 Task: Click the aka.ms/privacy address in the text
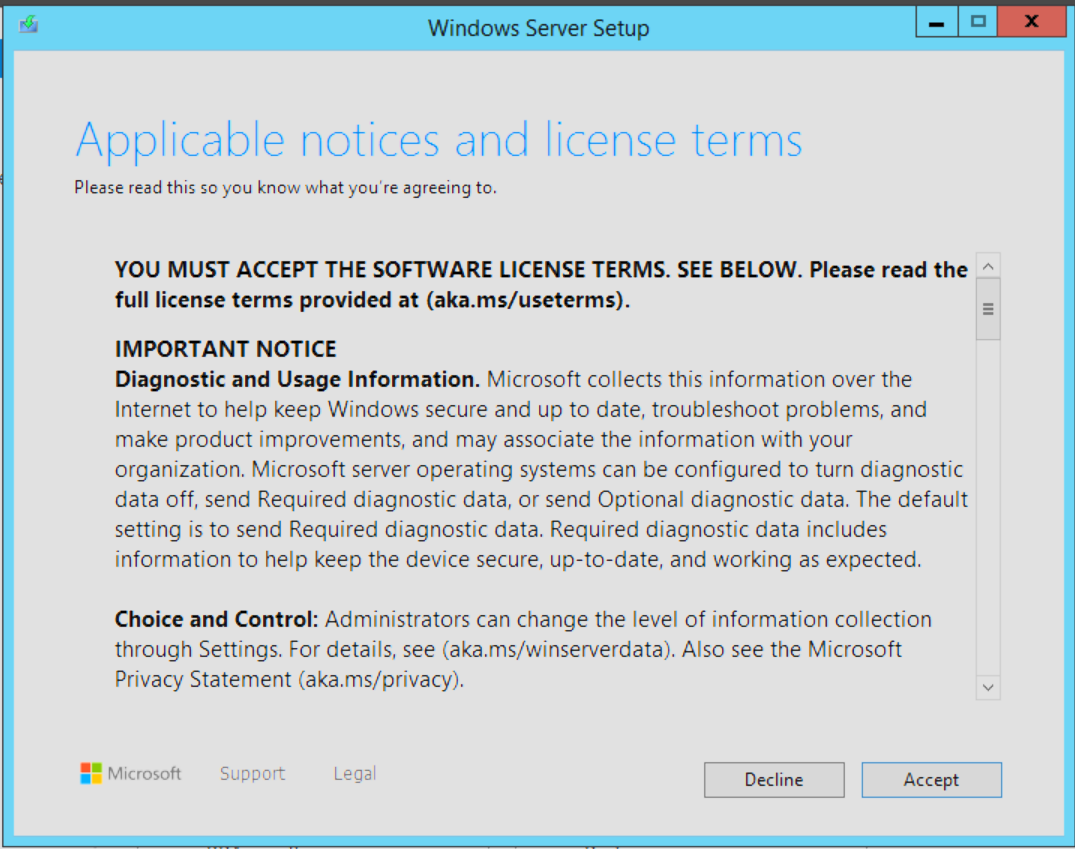[x=393, y=679]
